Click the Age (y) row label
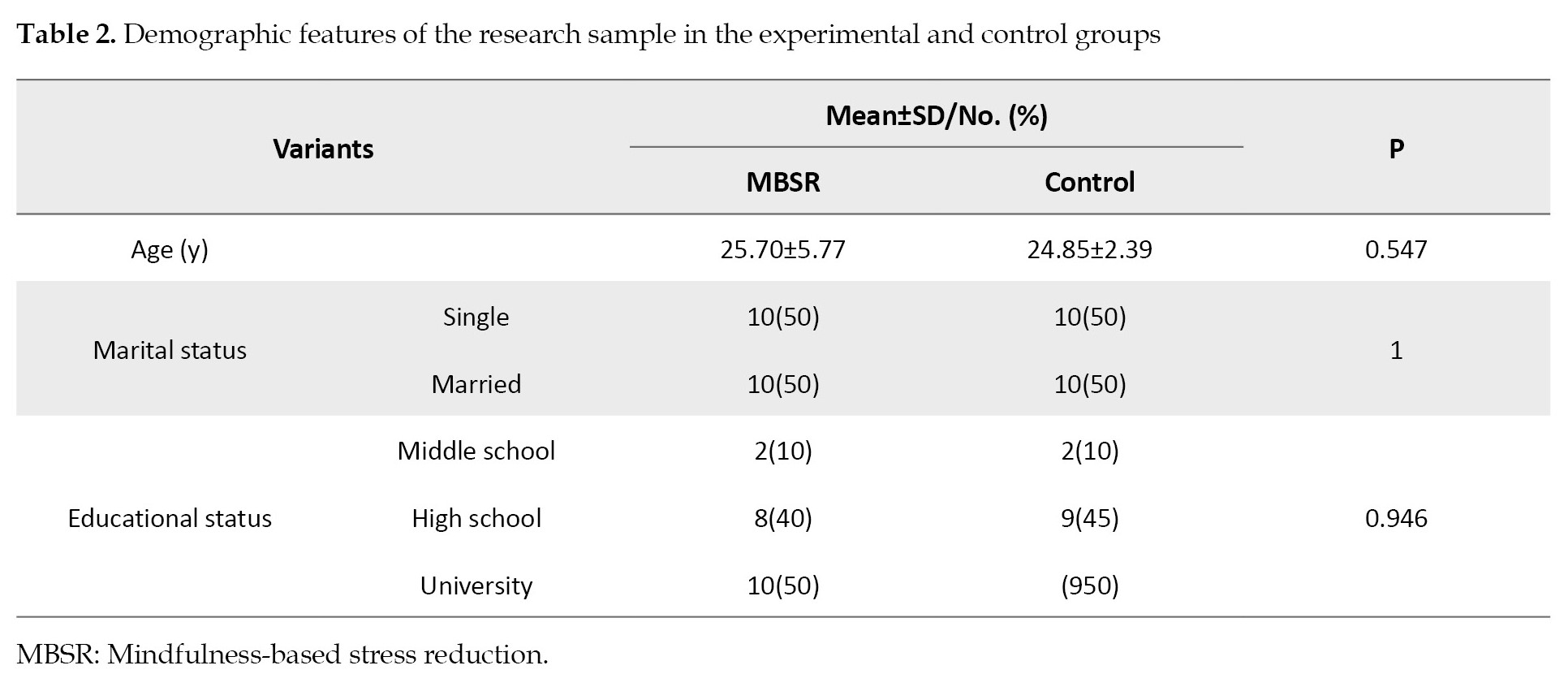1568x687 pixels. tap(170, 249)
